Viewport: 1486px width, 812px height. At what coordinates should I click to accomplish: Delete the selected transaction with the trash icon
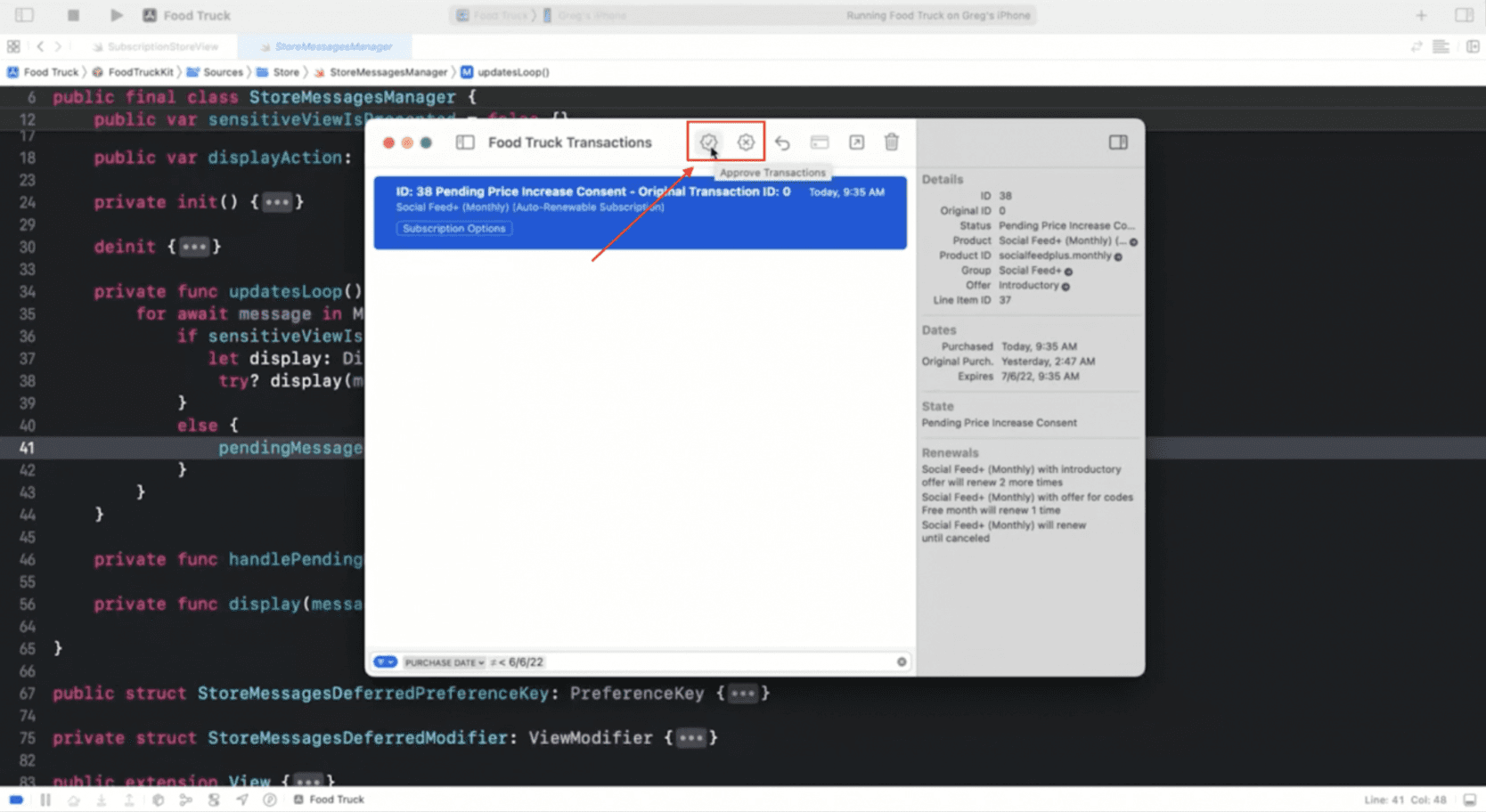[x=891, y=142]
